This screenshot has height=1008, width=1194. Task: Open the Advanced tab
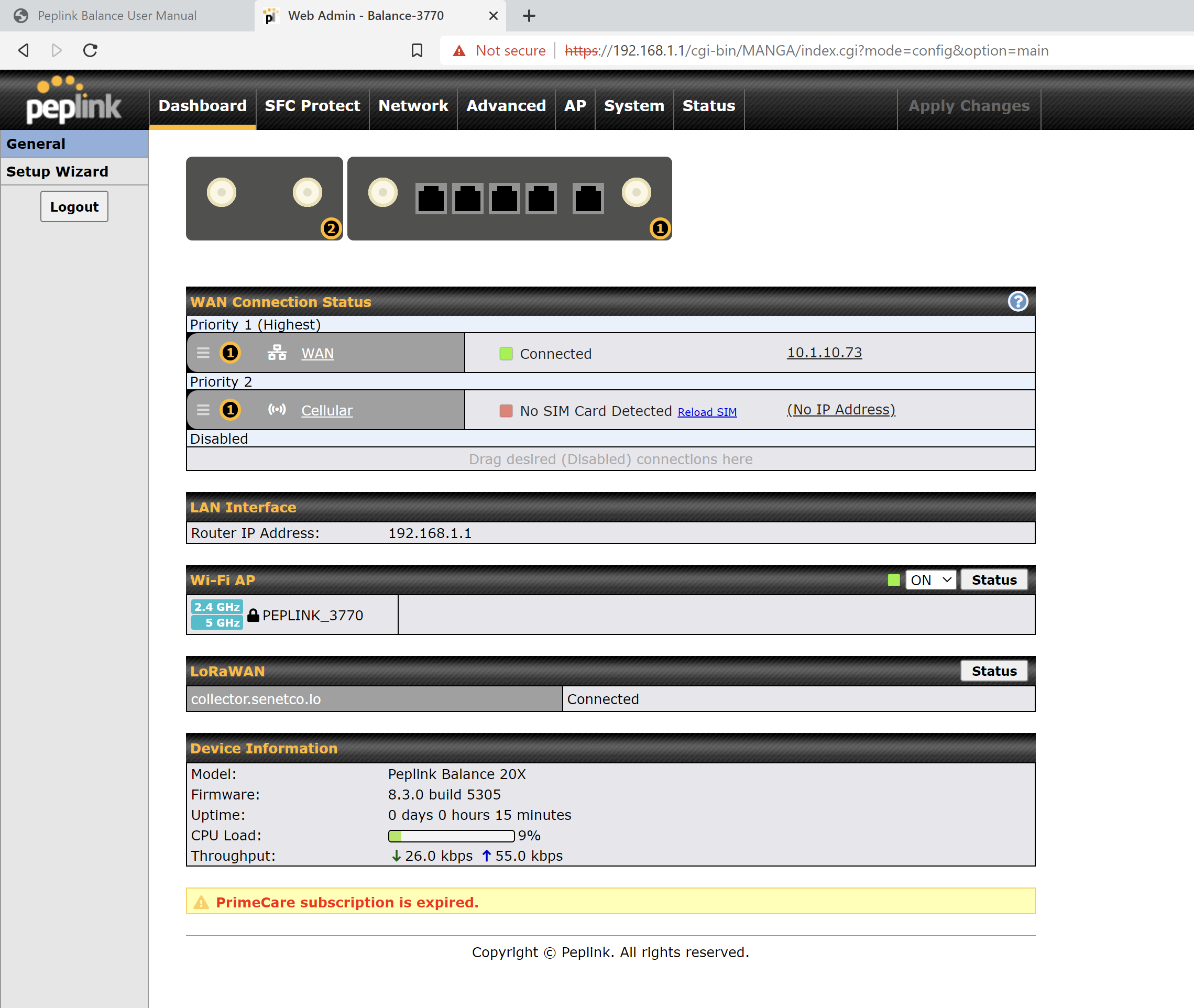(x=506, y=106)
